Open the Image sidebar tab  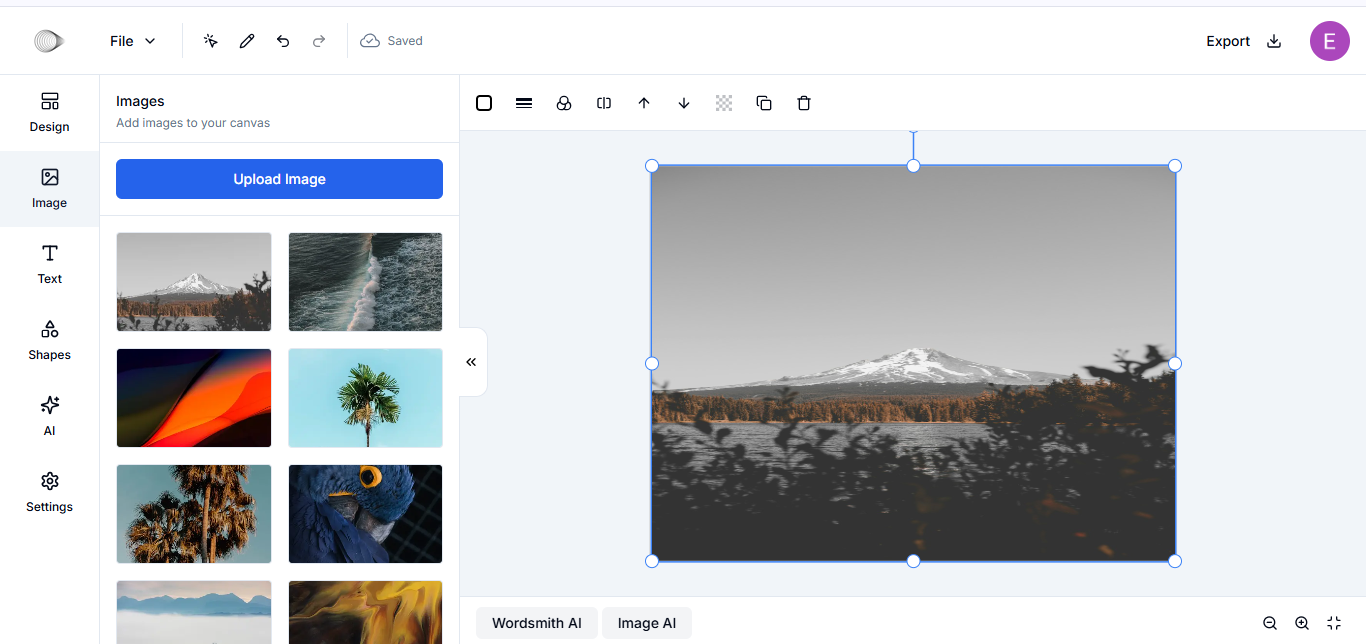(x=49, y=189)
